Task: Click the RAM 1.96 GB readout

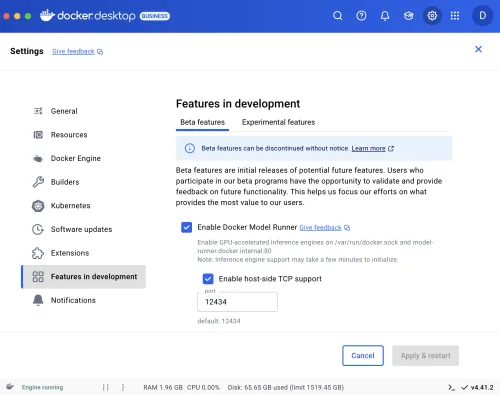Action: [x=163, y=387]
